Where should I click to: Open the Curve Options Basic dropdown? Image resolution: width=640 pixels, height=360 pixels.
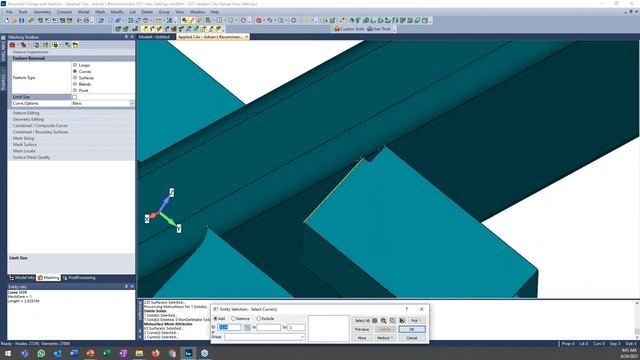tap(132, 104)
